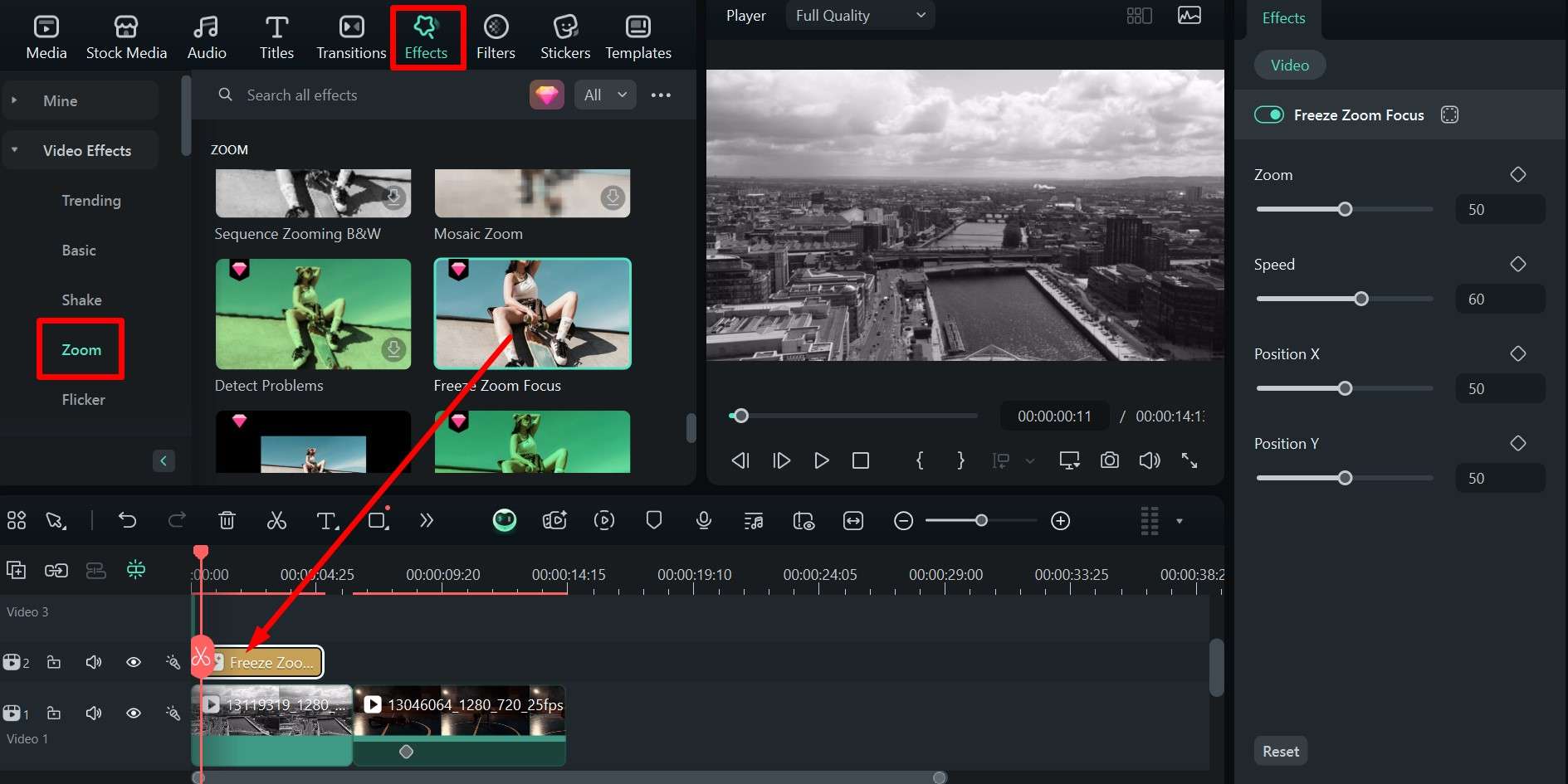Screen dimensions: 1568x784
Task: Switch to the Transitions tab
Action: click(351, 37)
